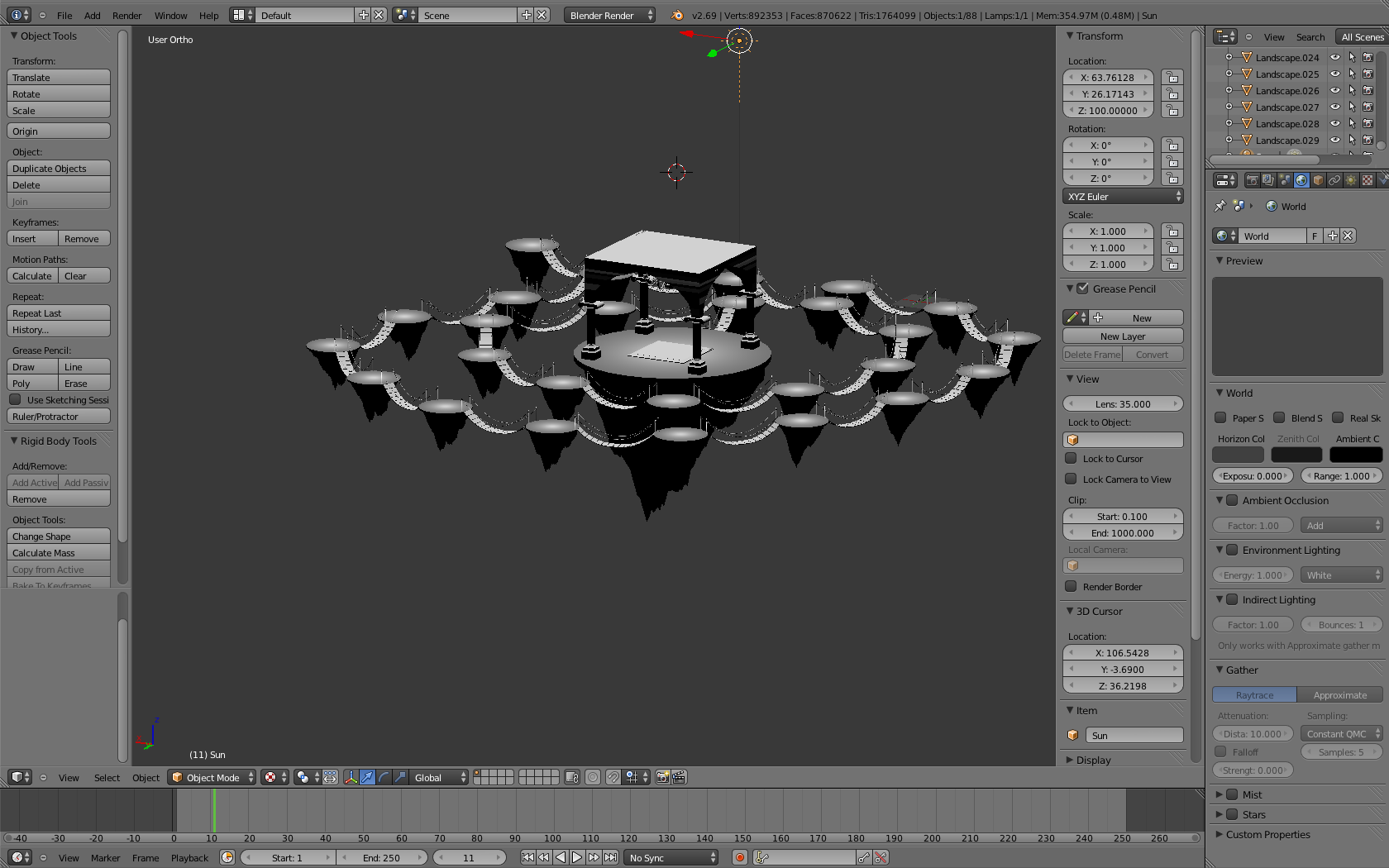Open the Window menu
The image size is (1389, 868).
[170, 16]
